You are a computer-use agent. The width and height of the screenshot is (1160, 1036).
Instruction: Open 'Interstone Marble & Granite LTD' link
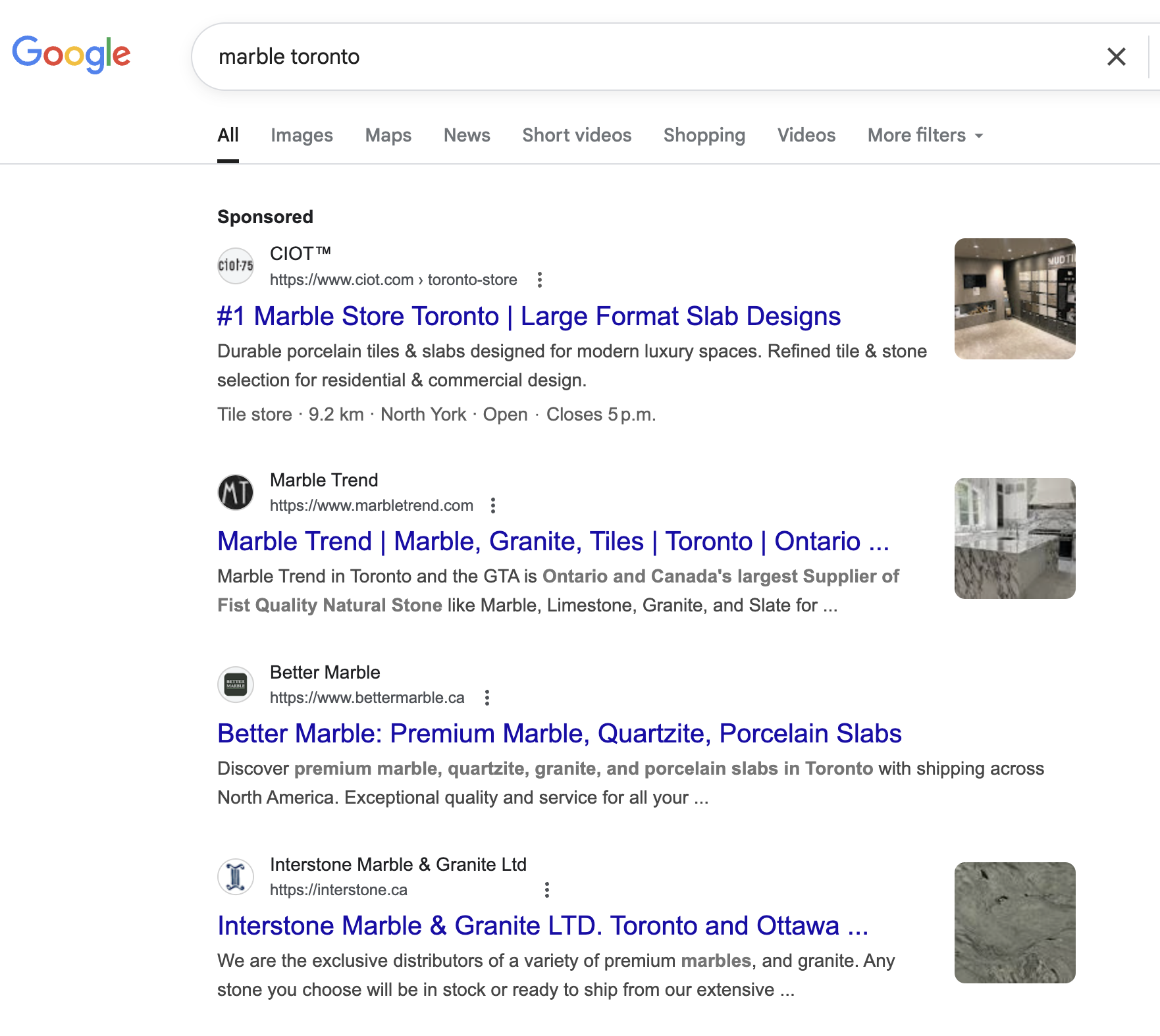pos(543,925)
